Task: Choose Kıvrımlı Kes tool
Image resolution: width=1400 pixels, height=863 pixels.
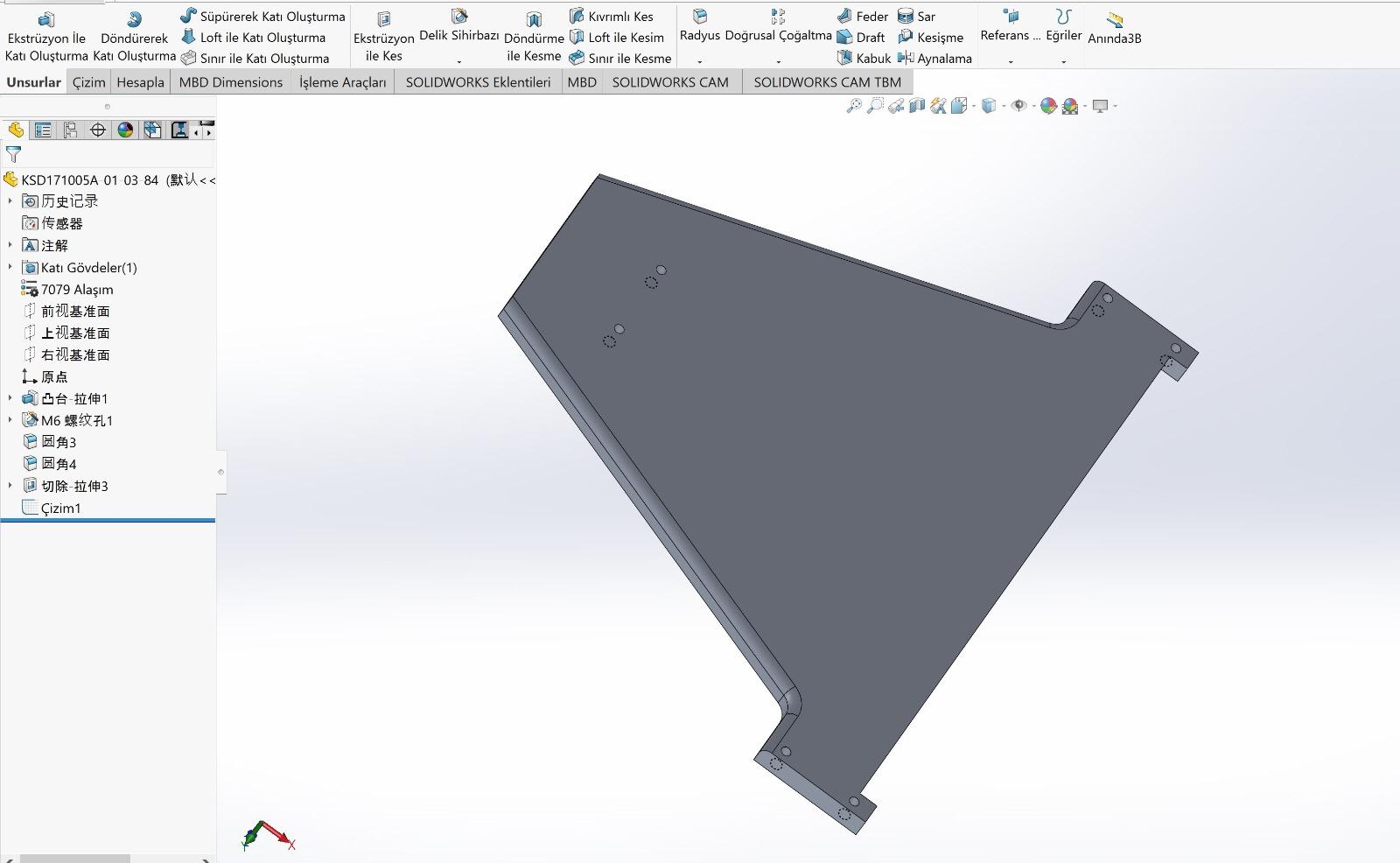Action: tap(611, 16)
